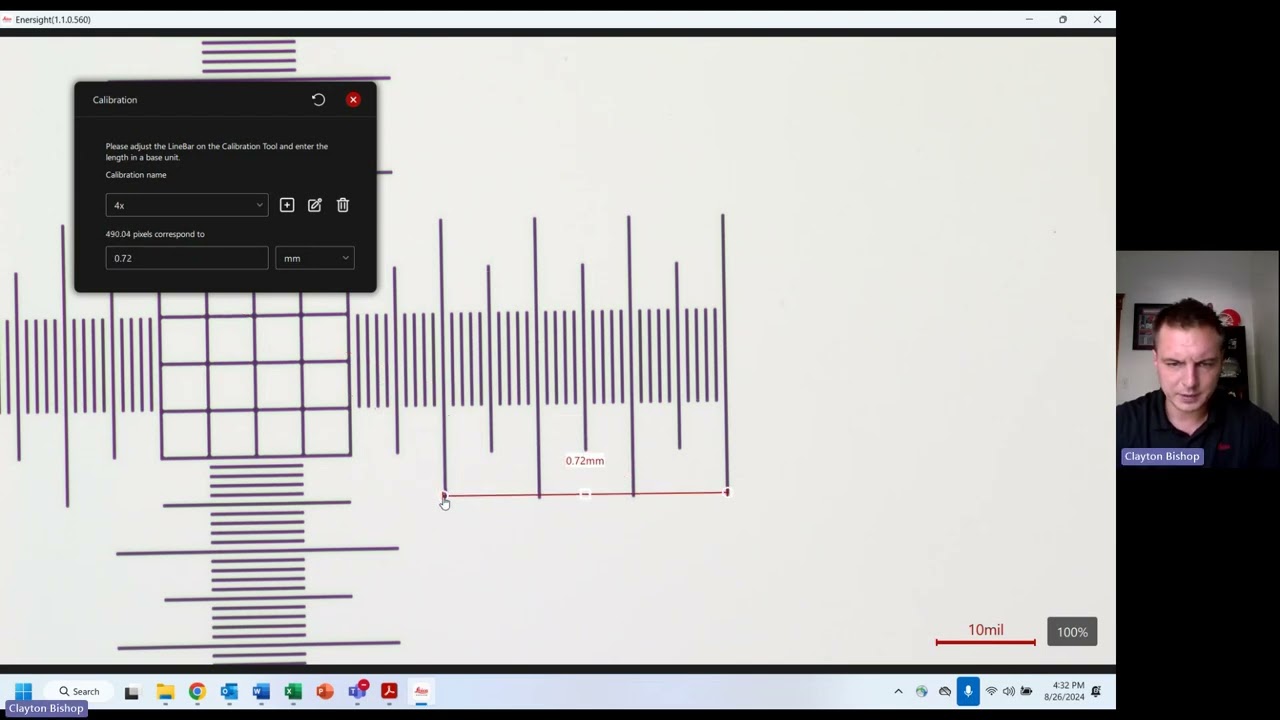Open Microsoft Word from the taskbar

tap(261, 691)
